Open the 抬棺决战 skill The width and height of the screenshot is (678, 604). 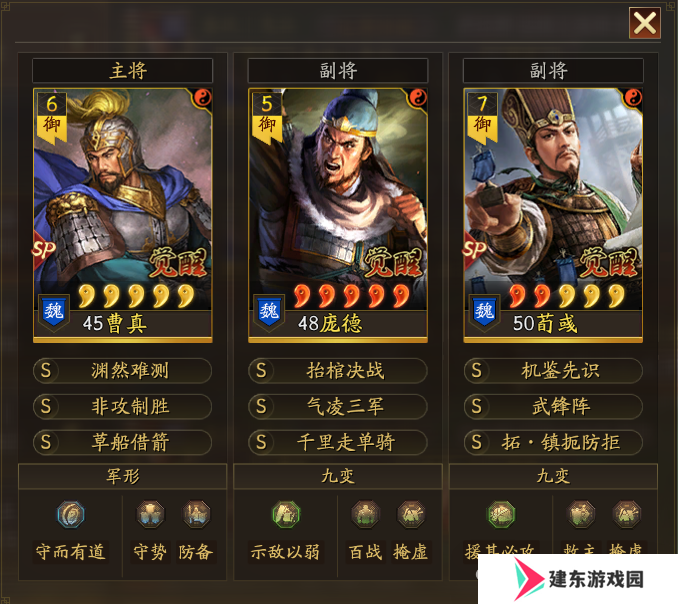(x=338, y=371)
